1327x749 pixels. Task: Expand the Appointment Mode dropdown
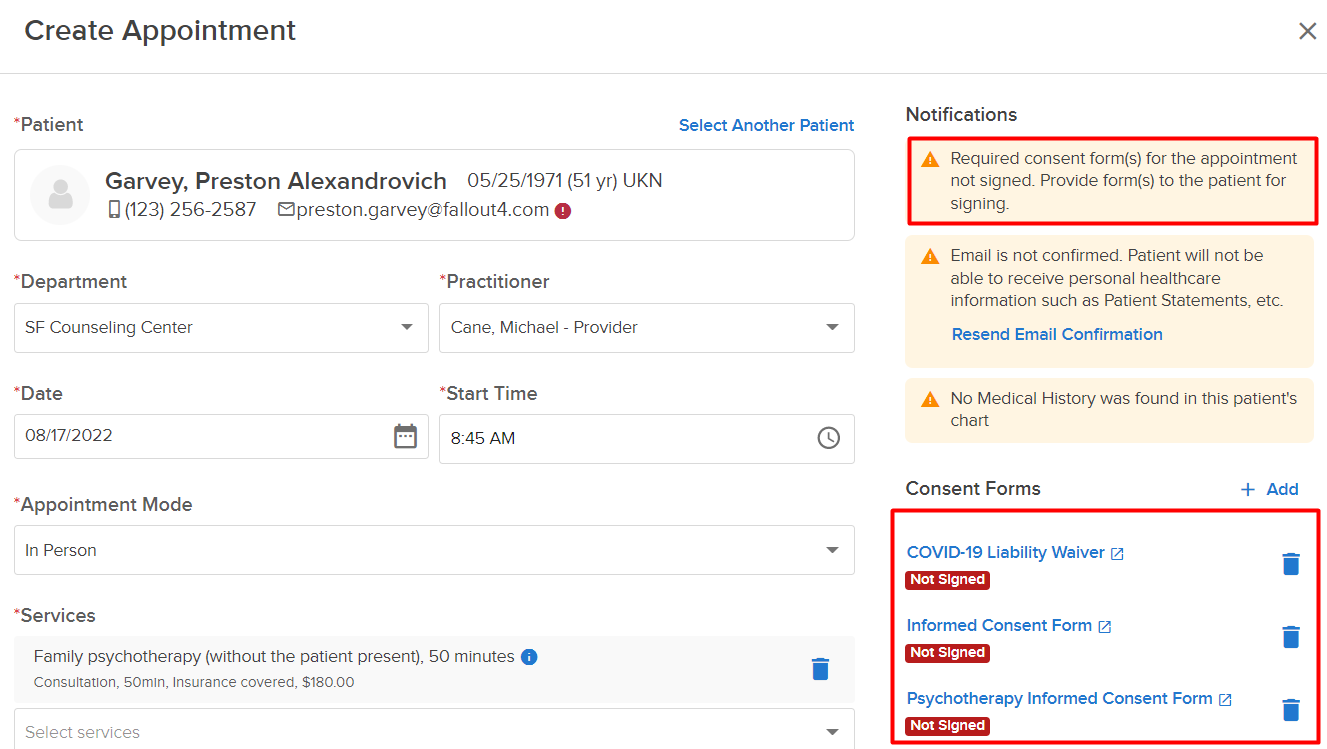pos(434,550)
